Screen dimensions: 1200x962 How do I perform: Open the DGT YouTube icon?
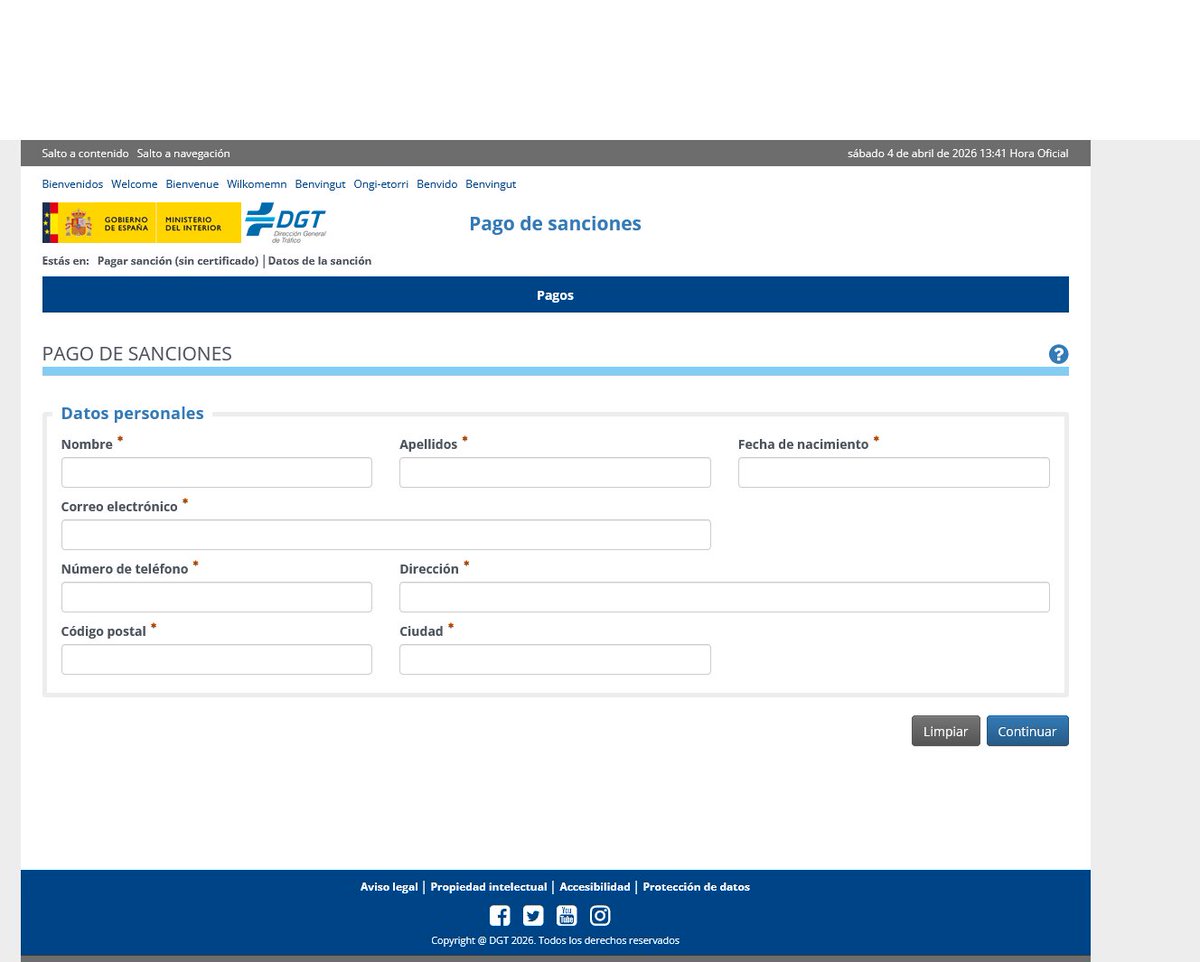[x=566, y=915]
